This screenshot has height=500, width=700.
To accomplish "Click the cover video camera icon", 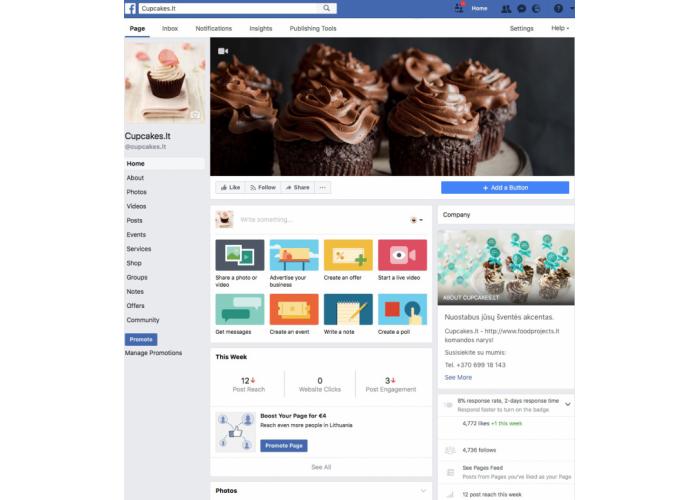I will [x=223, y=51].
